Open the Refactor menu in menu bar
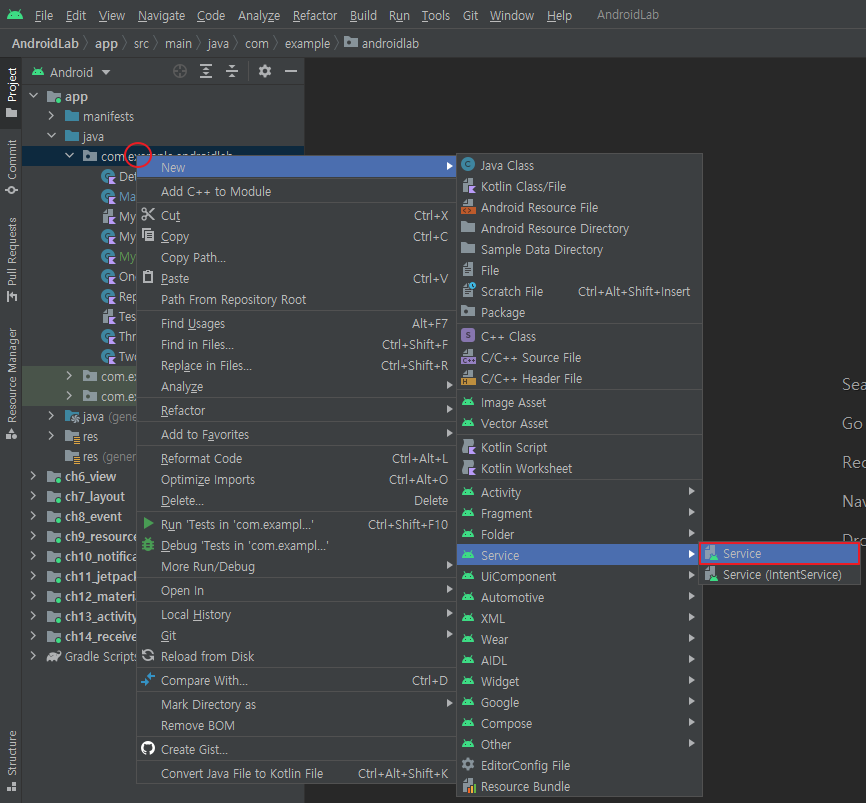Image resolution: width=866 pixels, height=803 pixels. click(x=315, y=15)
